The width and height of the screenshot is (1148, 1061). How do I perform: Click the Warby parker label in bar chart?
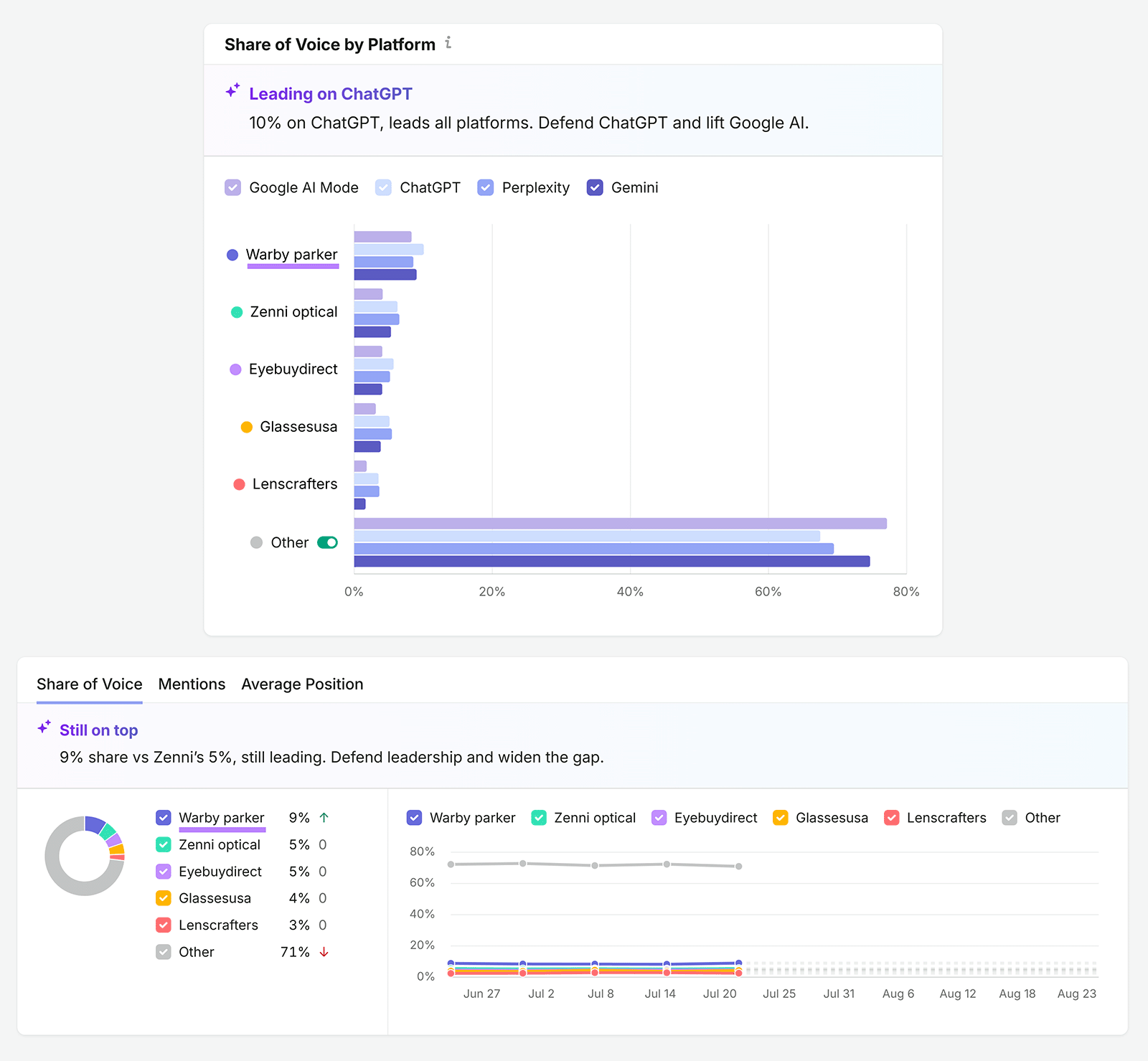click(291, 255)
